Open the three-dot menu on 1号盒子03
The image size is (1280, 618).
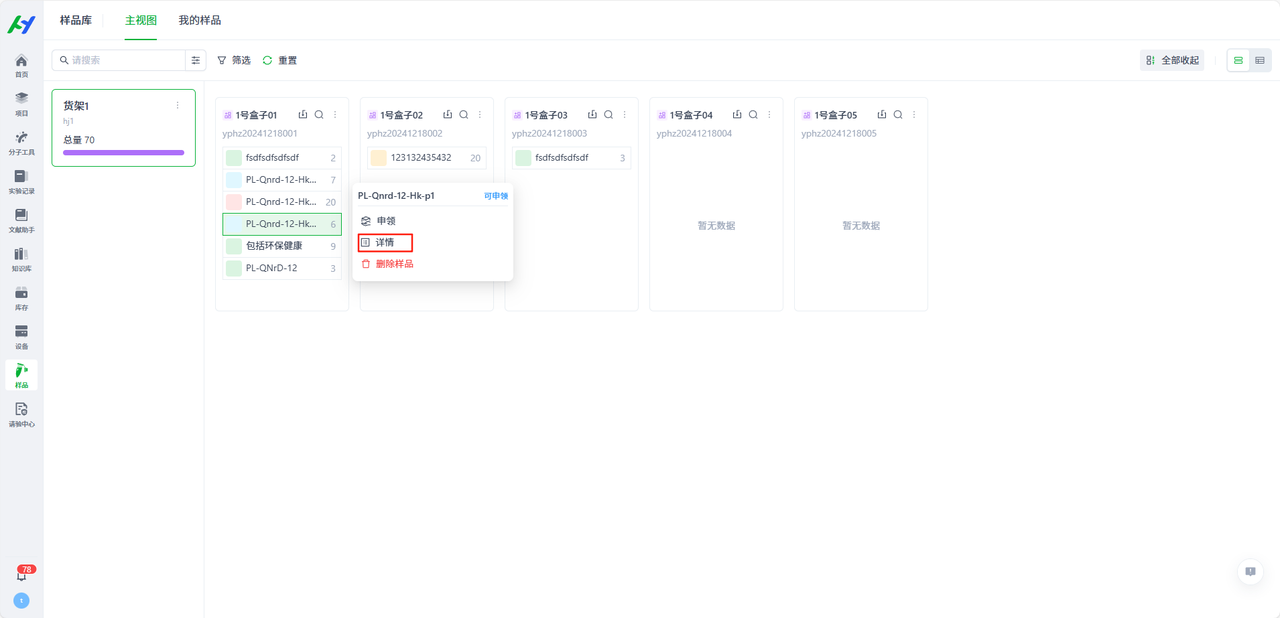[x=623, y=114]
